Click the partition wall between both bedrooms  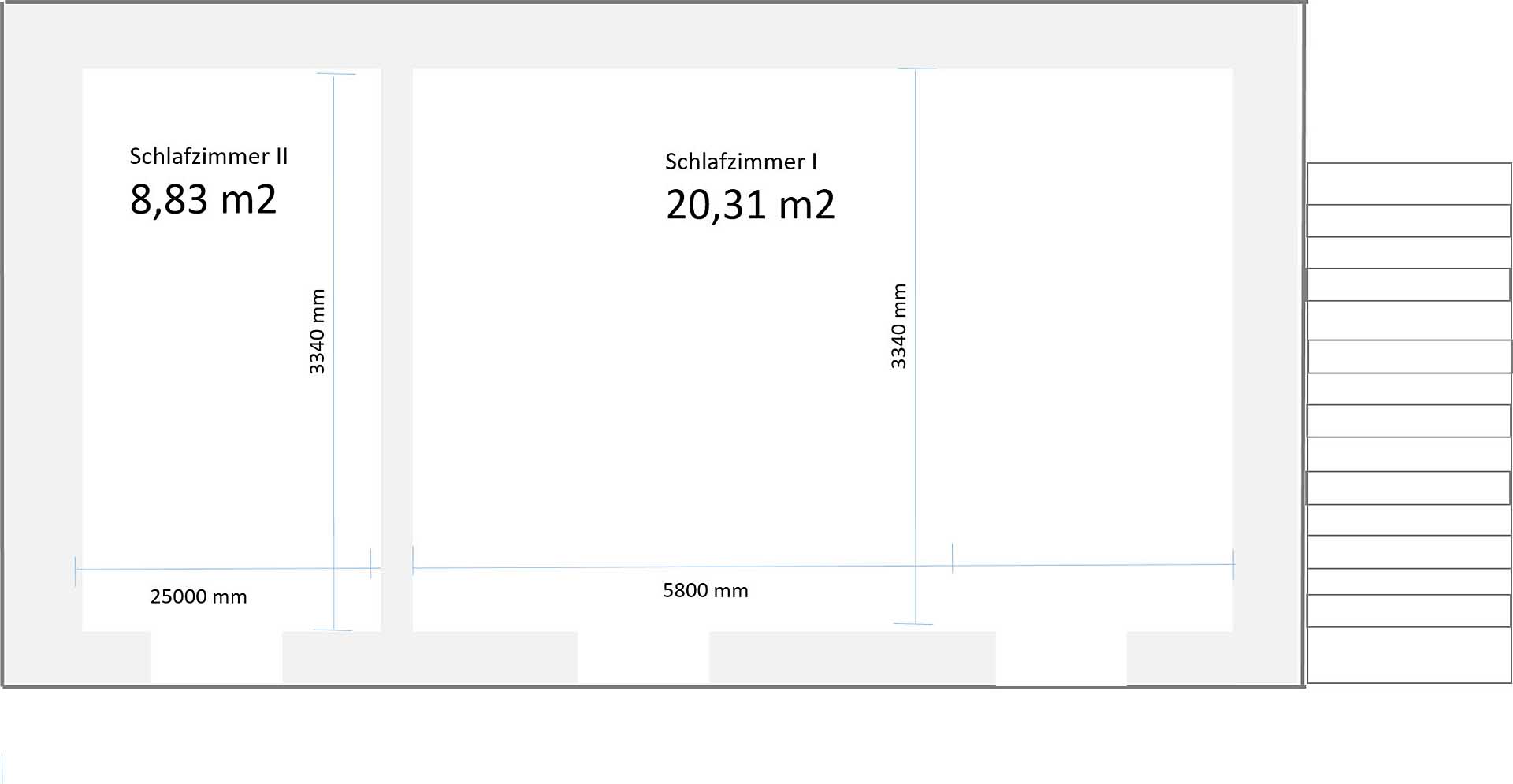(x=396, y=347)
